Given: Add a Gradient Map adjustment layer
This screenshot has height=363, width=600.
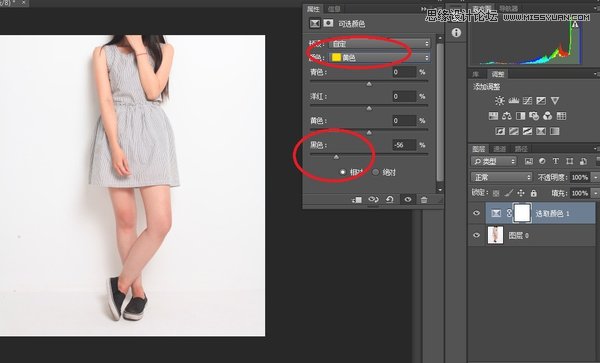Looking at the screenshot, I should click(x=554, y=132).
